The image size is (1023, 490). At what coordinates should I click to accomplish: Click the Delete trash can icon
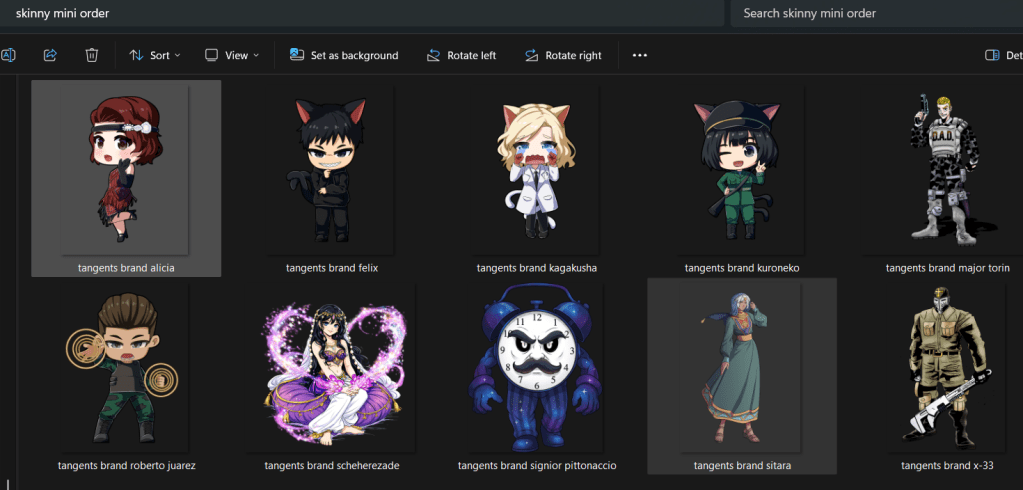click(x=91, y=55)
